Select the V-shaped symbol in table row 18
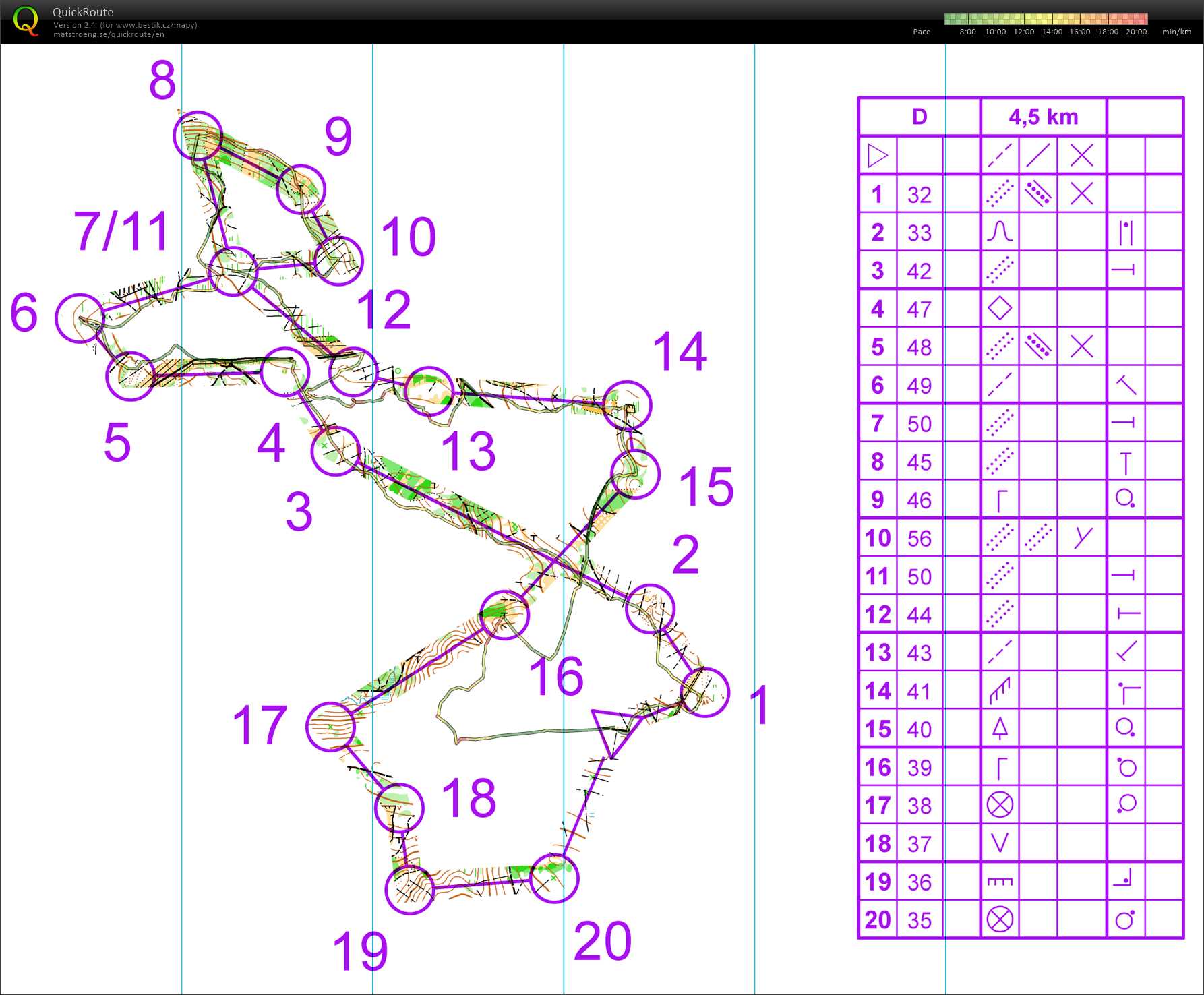The image size is (1204, 995). pos(999,843)
